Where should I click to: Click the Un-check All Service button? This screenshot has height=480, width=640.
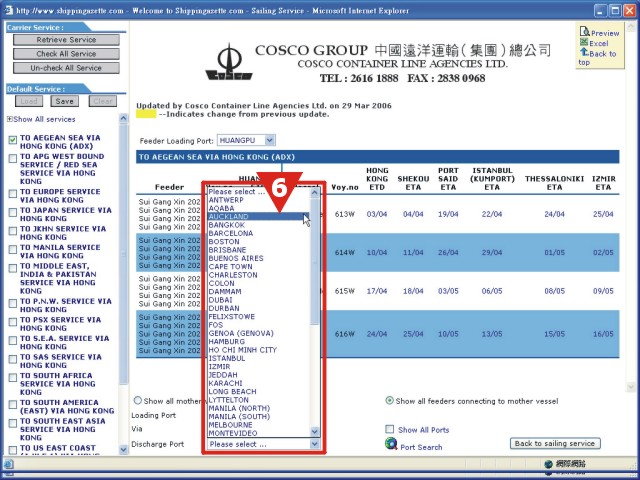click(66, 68)
